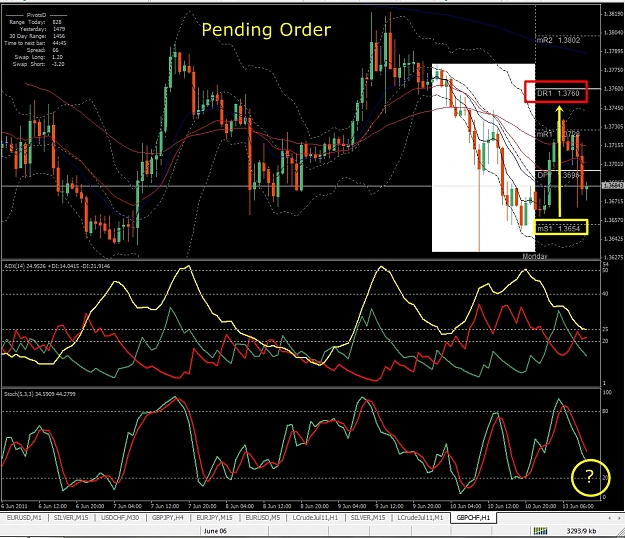Viewport: 625px width, 538px height.
Task: Click the 30 Day Range row
Action: (37, 36)
